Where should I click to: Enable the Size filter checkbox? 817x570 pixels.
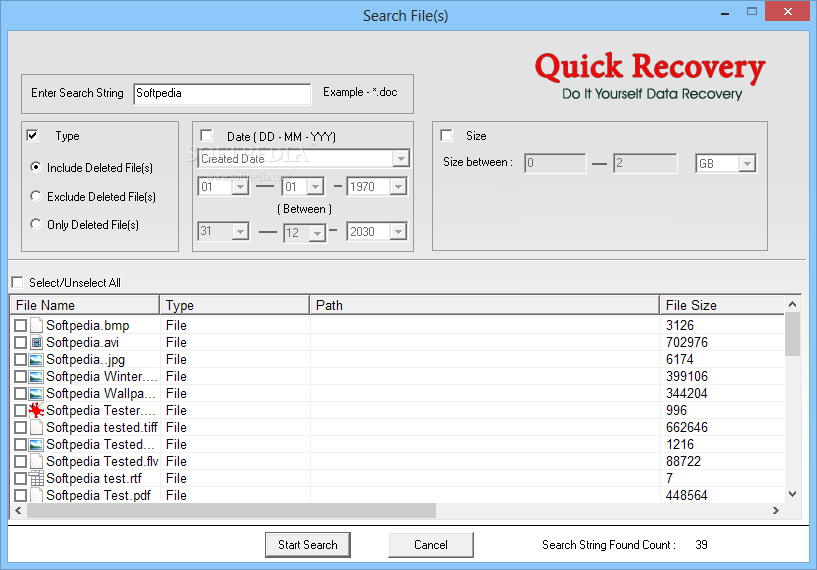click(446, 135)
